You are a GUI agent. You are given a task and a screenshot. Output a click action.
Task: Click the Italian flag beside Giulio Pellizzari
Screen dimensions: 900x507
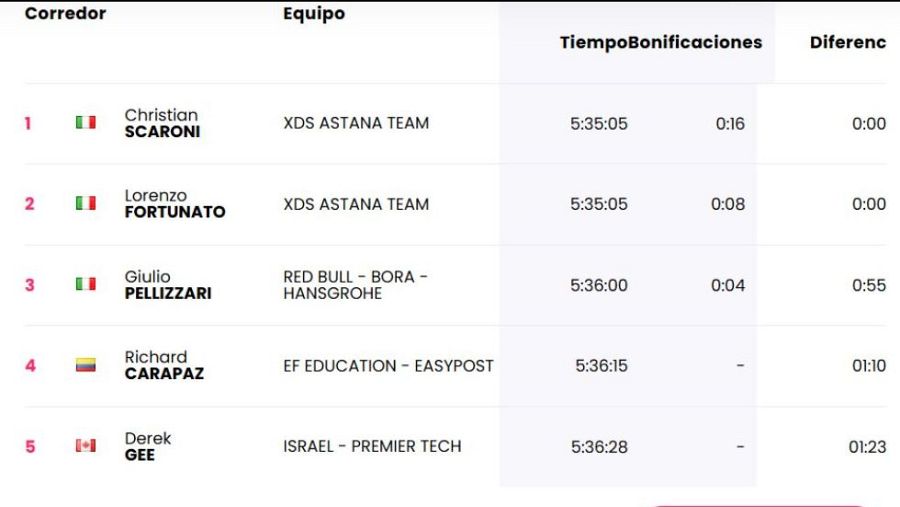86,284
